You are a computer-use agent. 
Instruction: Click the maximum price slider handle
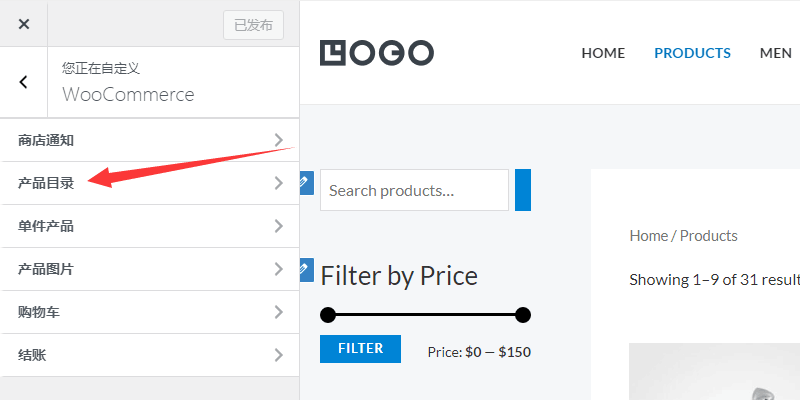(522, 315)
